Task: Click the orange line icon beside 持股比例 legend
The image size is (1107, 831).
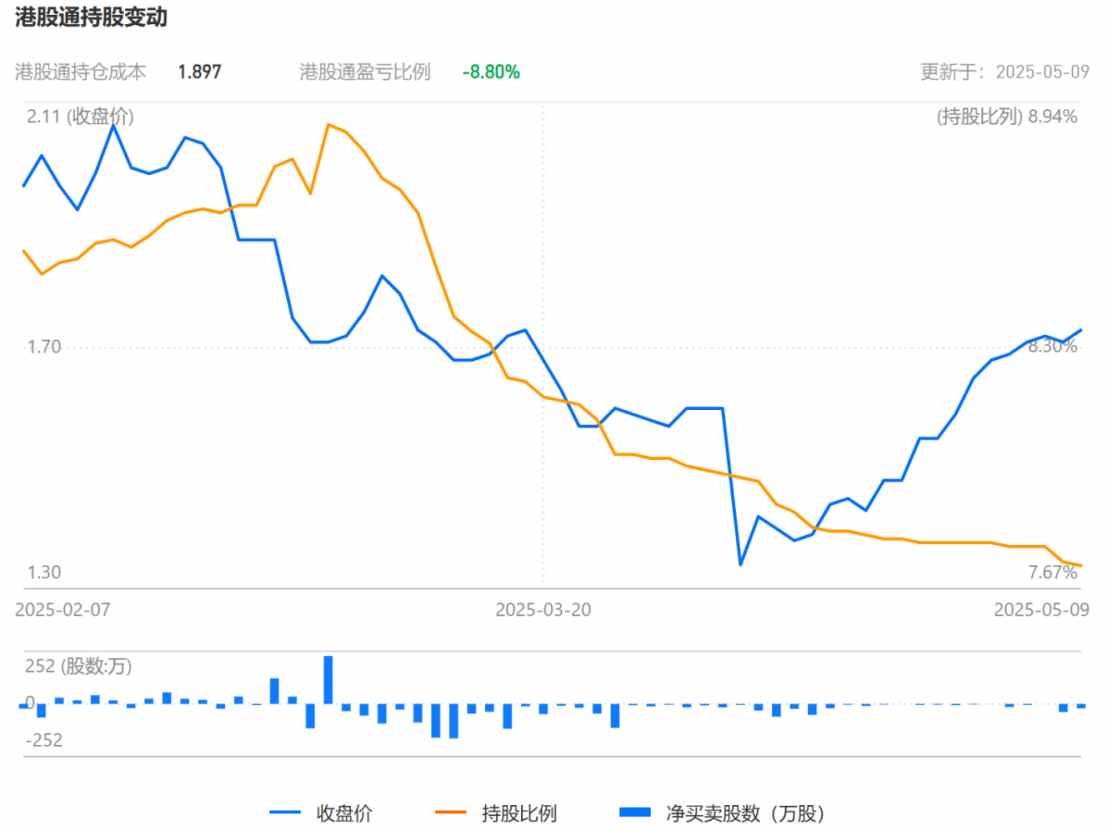Action: click(455, 813)
